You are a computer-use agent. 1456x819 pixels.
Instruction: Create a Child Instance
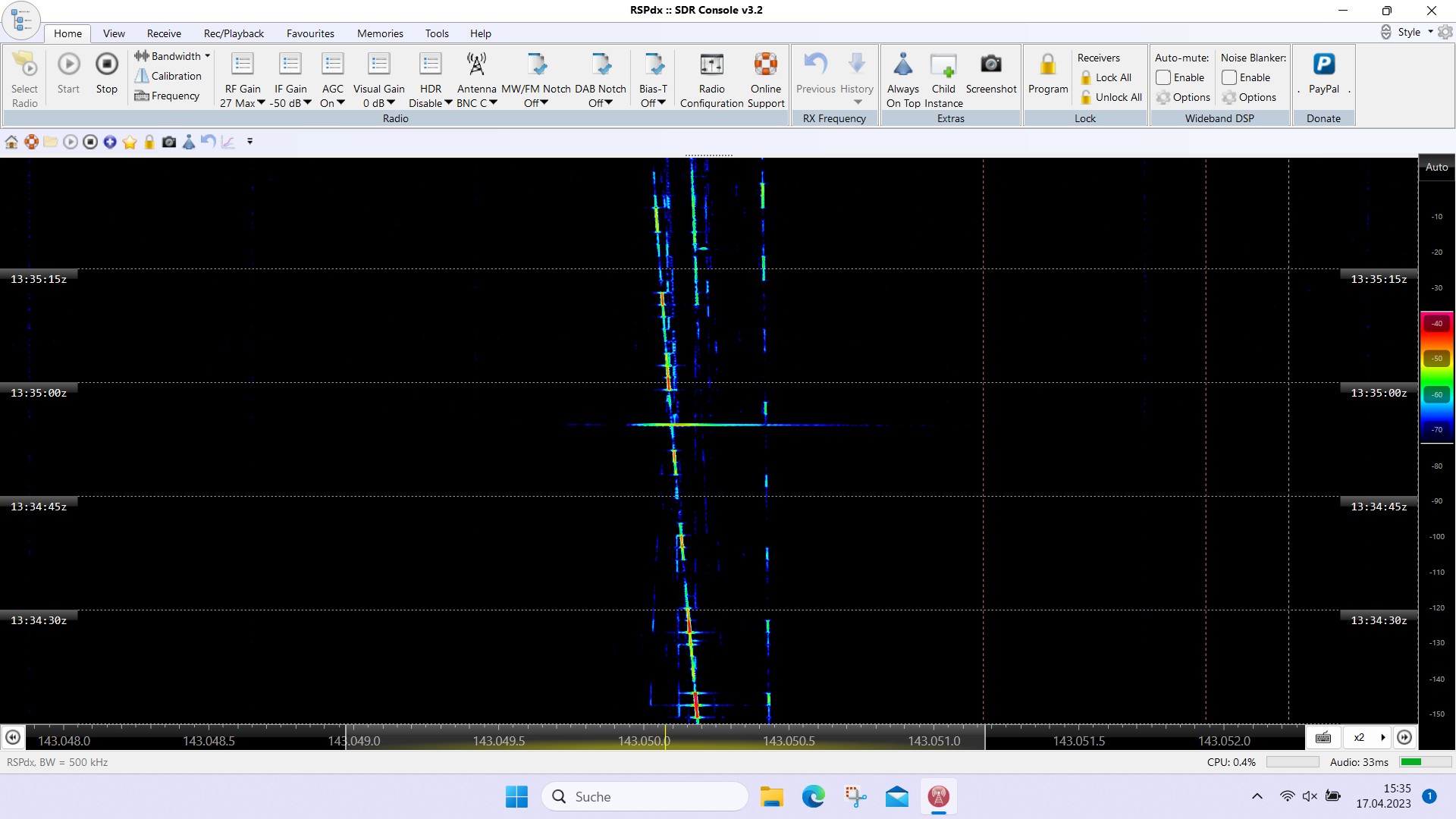click(x=943, y=80)
